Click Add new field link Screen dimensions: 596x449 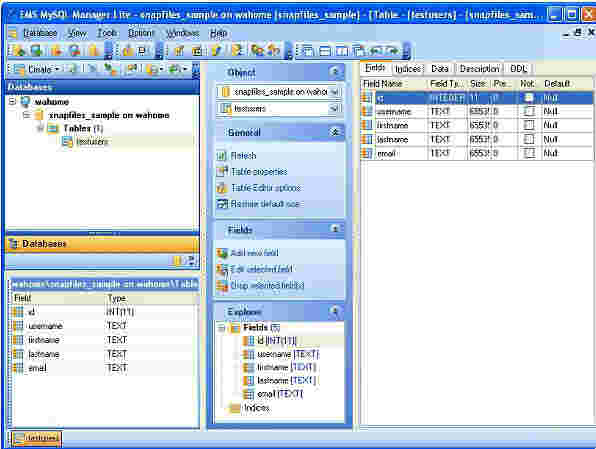pyautogui.click(x=254, y=253)
